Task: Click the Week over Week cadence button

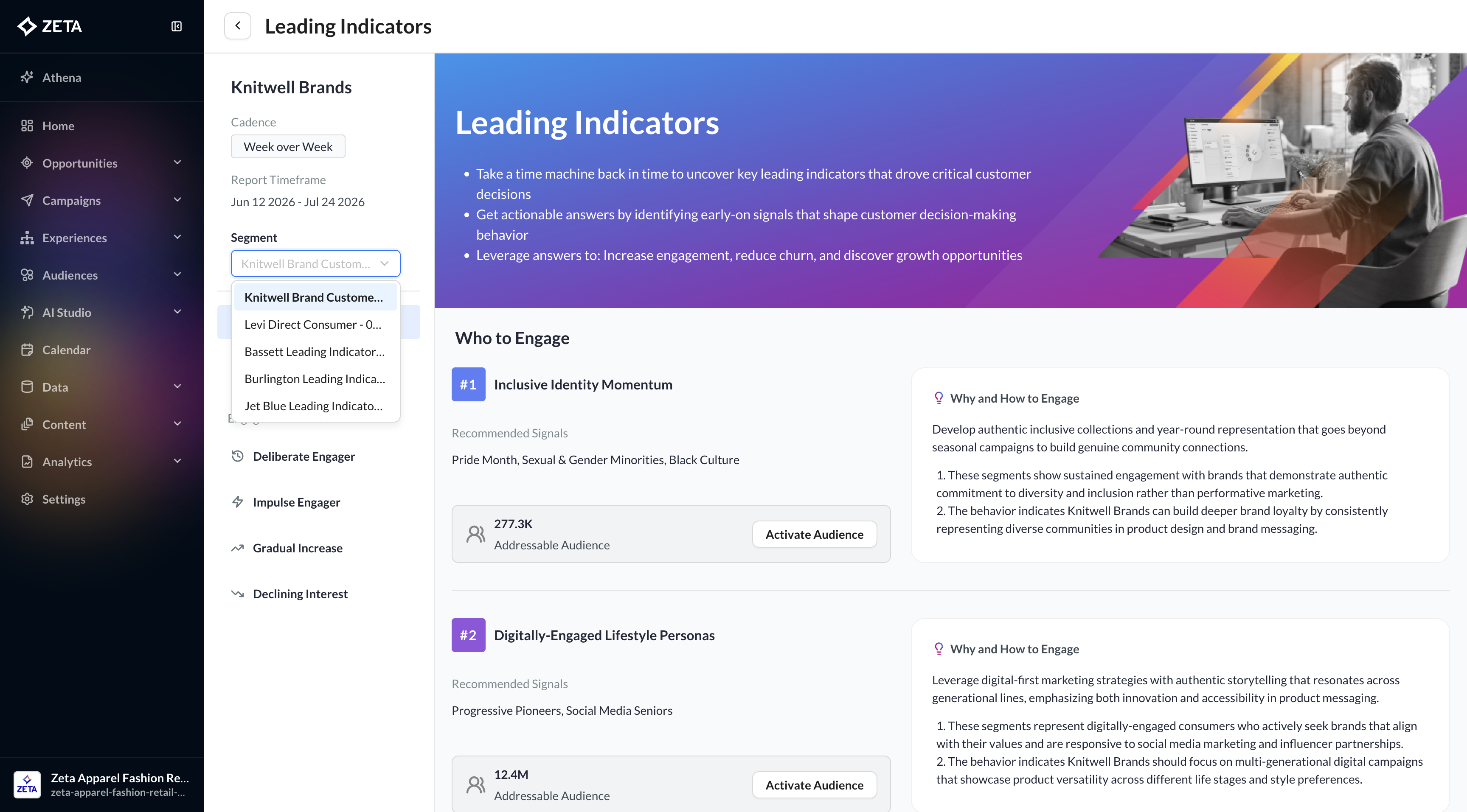Action: point(288,146)
